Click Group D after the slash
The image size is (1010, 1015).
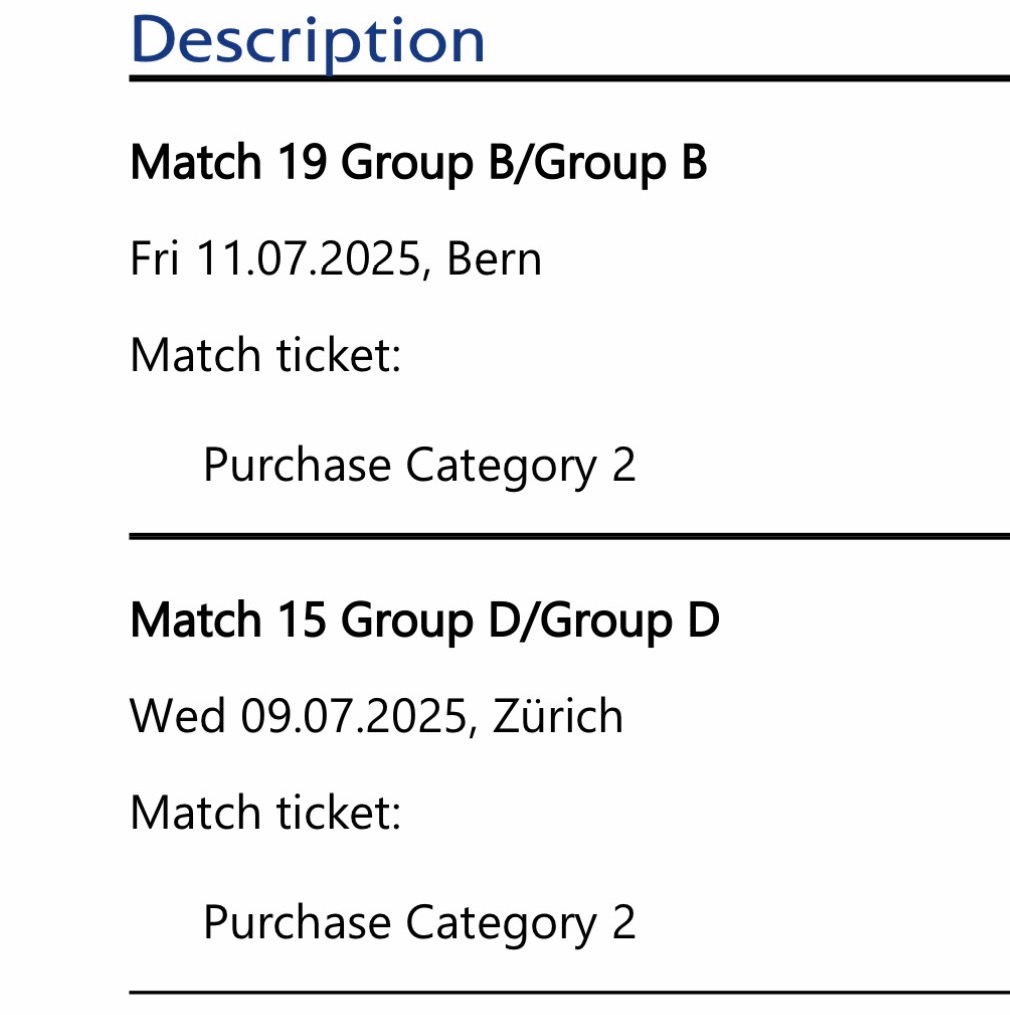pos(627,621)
